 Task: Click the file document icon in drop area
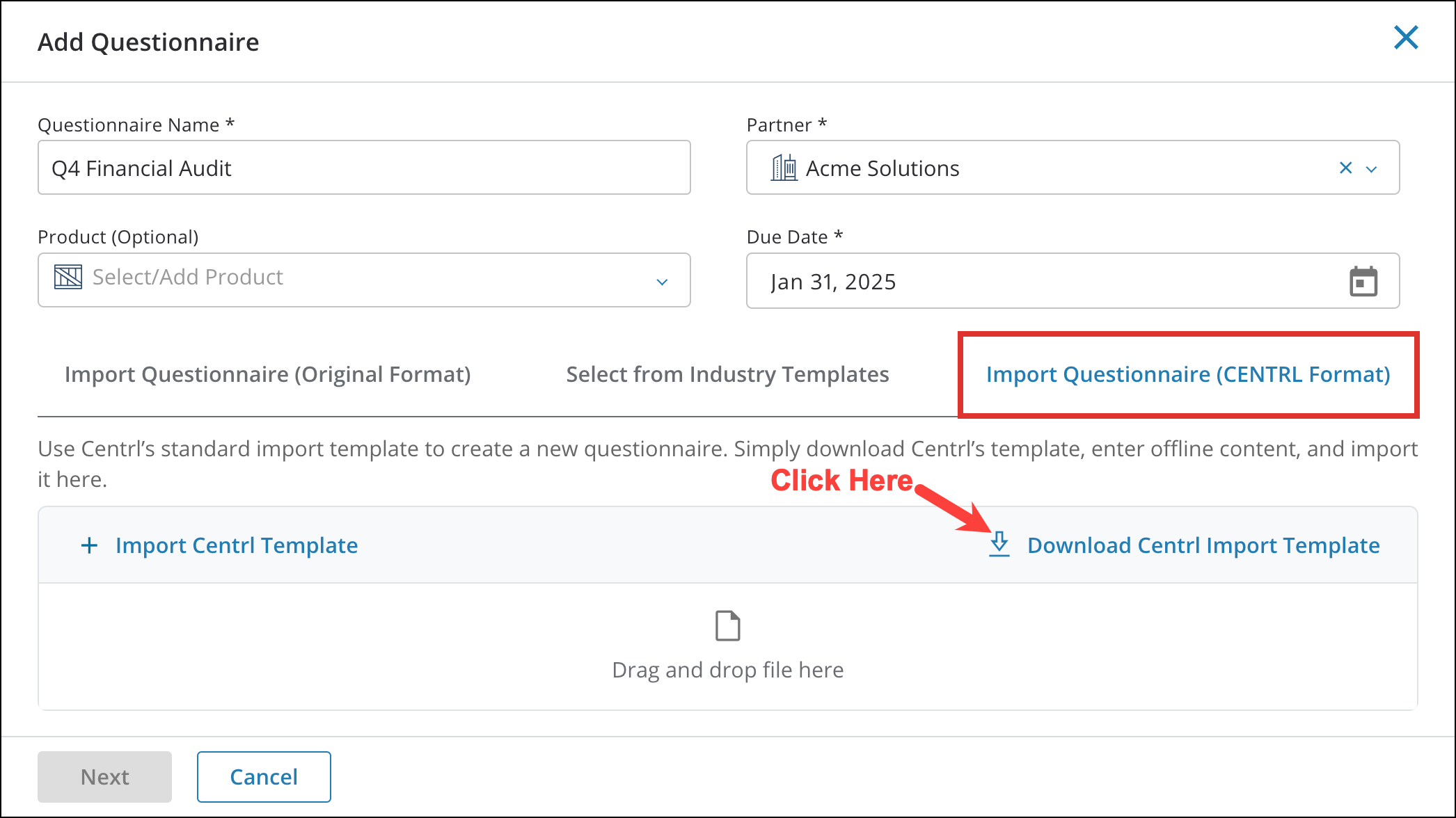click(727, 625)
